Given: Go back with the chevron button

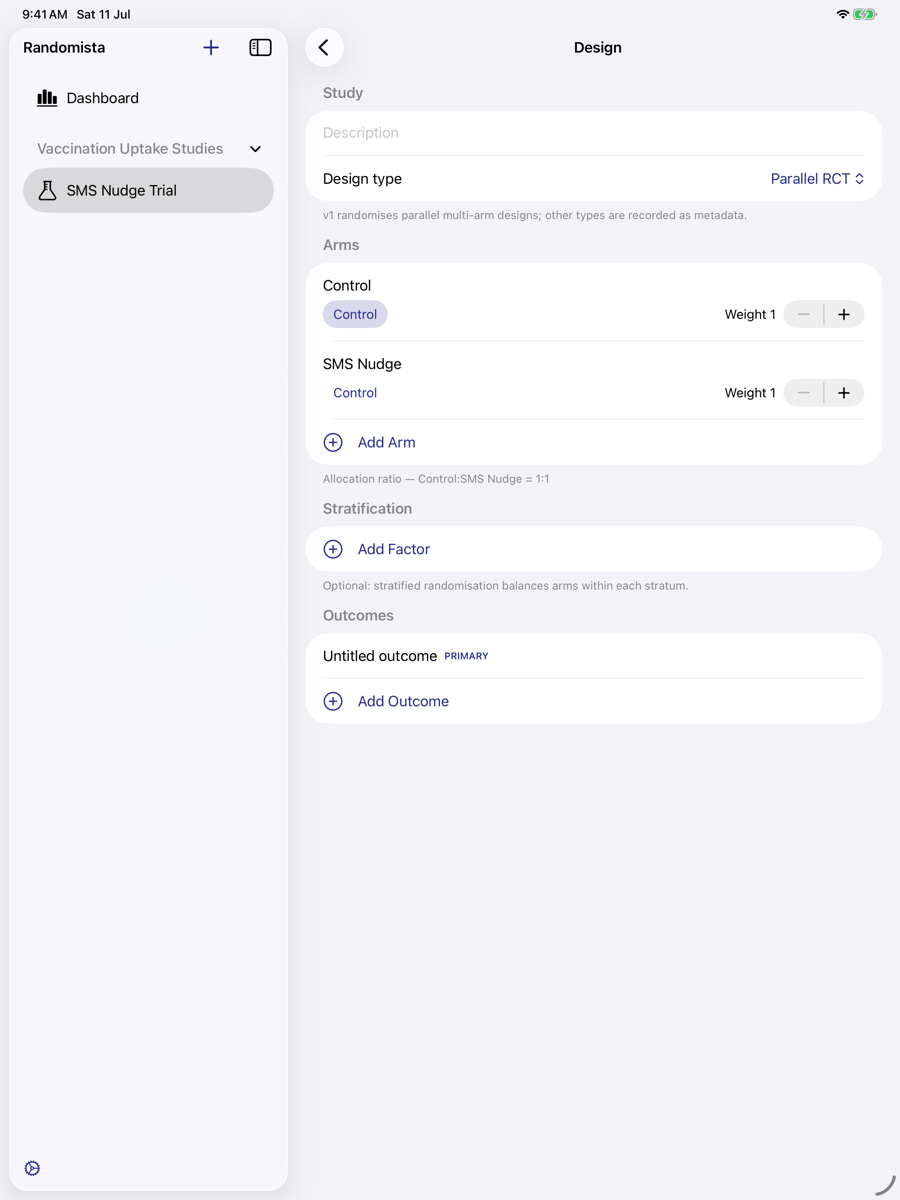Looking at the screenshot, I should point(324,47).
